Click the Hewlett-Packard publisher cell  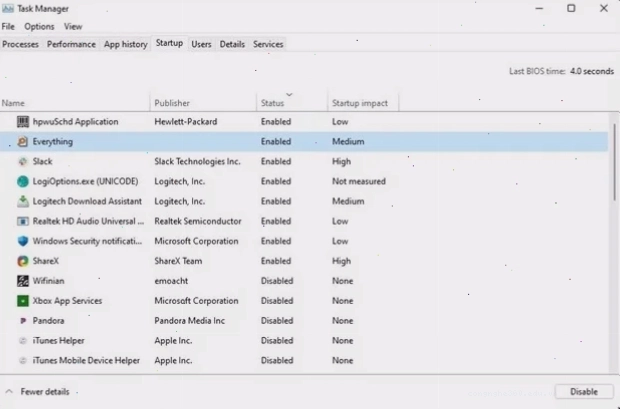186,122
